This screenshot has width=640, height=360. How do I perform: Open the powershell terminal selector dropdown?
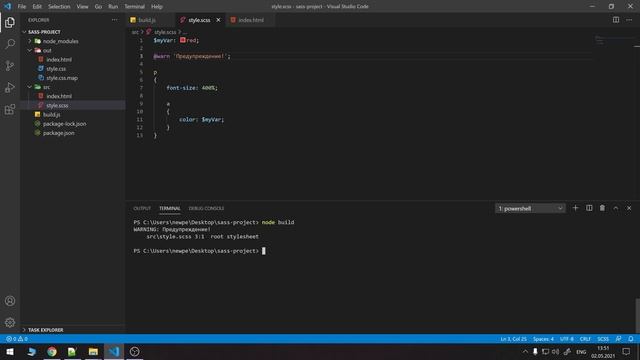click(530, 209)
